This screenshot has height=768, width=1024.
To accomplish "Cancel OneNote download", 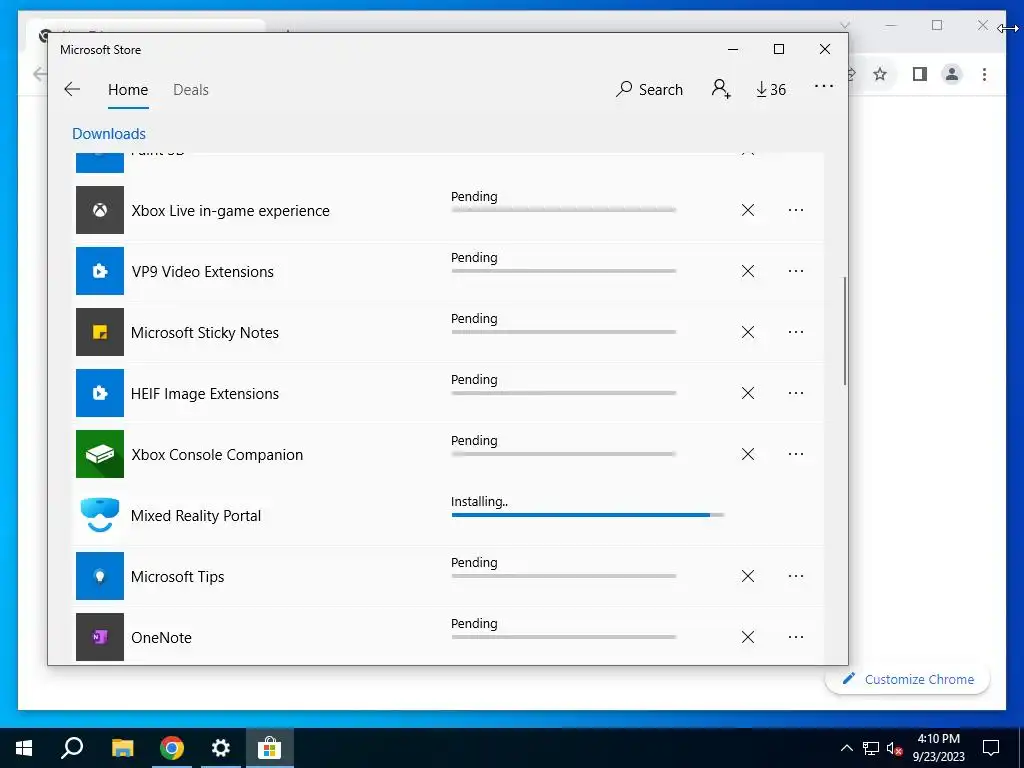I will 748,637.
